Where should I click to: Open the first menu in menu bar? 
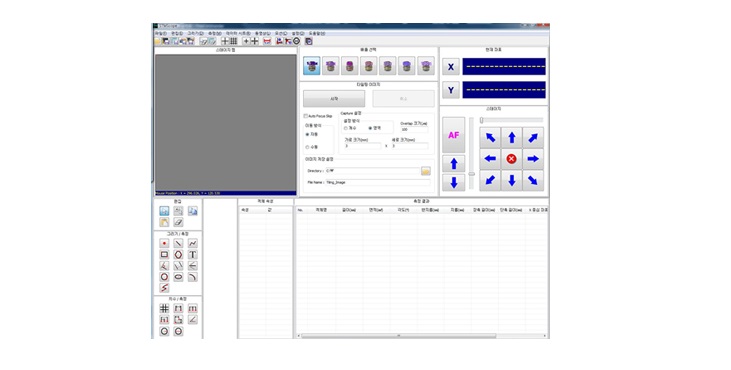pyautogui.click(x=160, y=34)
